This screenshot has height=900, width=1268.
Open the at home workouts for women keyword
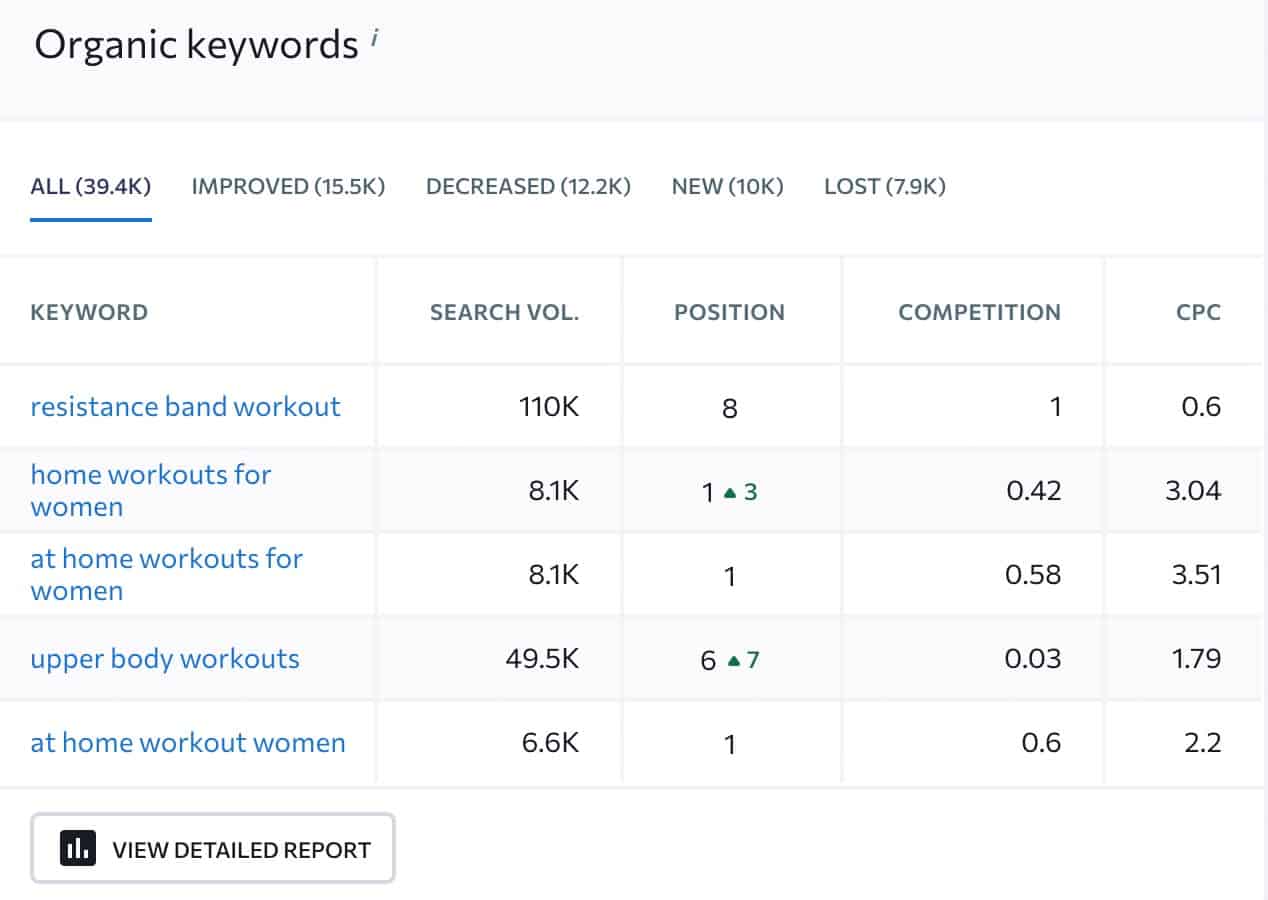tap(167, 574)
